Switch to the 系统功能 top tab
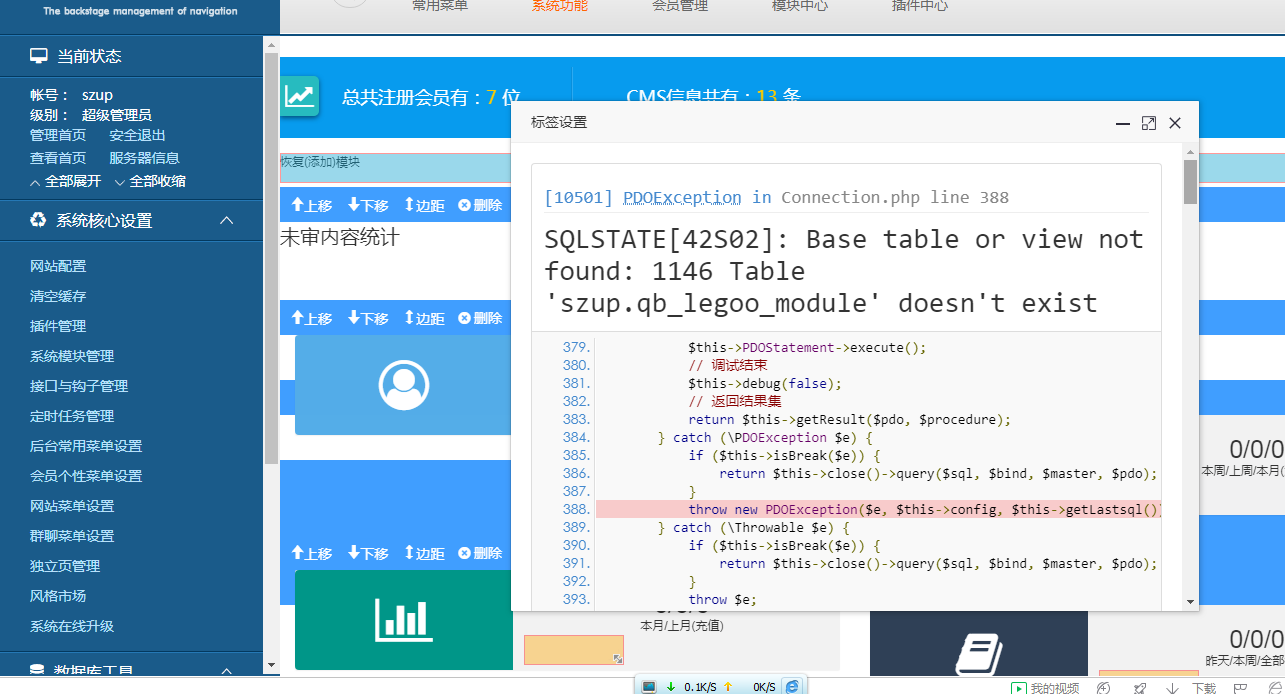This screenshot has width=1285, height=694. [x=559, y=6]
